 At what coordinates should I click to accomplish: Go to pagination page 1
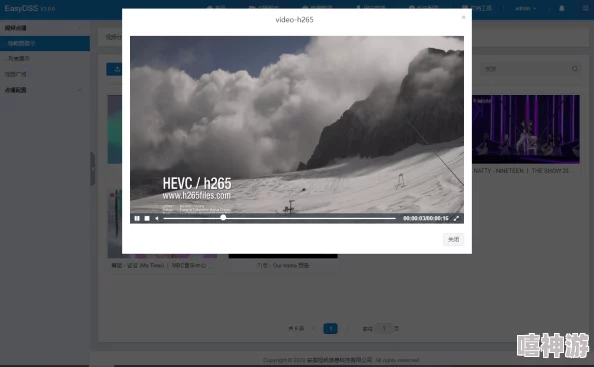[x=330, y=328]
